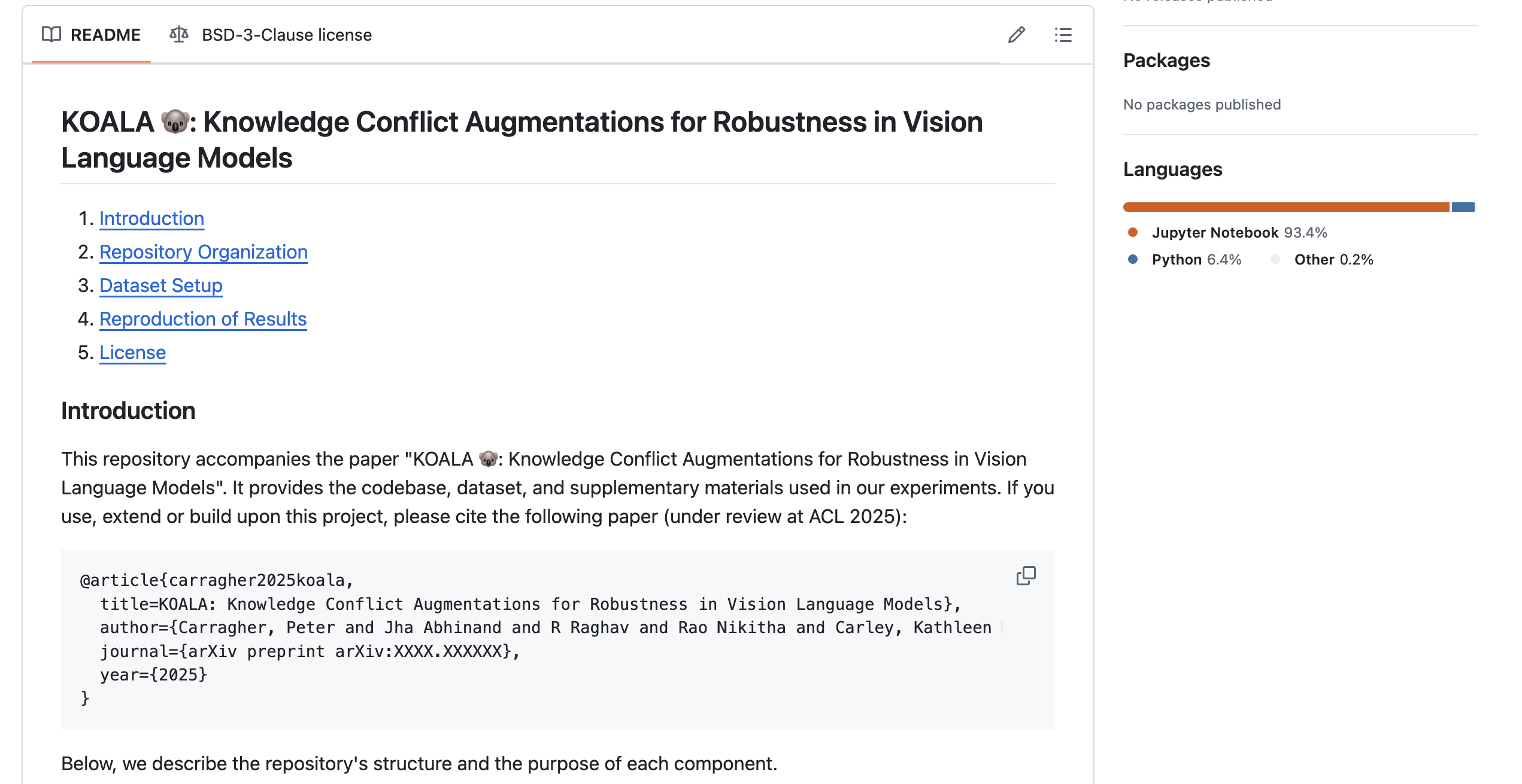Click the orange Jupyter segment of language bar
This screenshot has width=1522, height=784.
tap(1286, 207)
